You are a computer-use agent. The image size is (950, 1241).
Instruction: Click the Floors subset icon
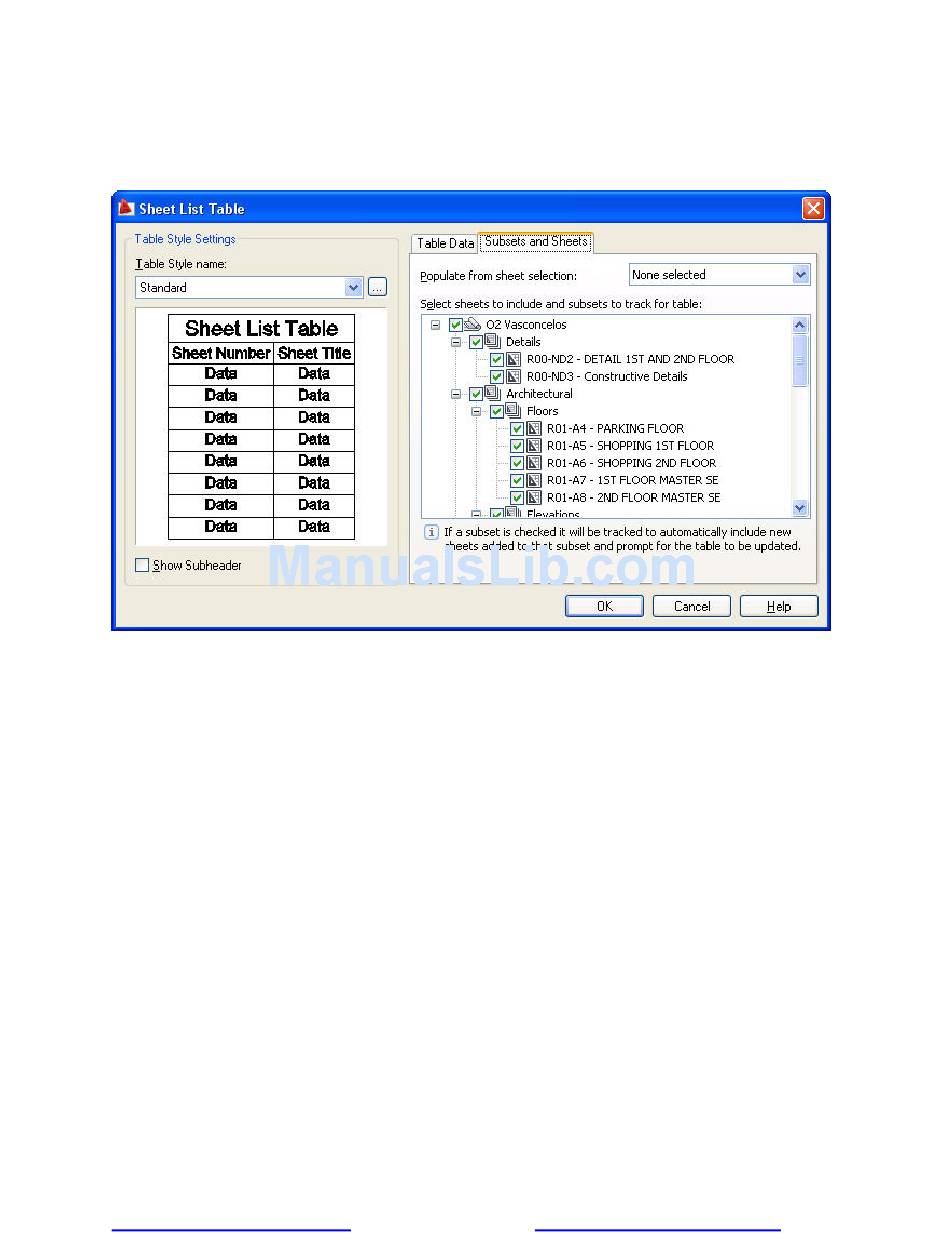(514, 411)
